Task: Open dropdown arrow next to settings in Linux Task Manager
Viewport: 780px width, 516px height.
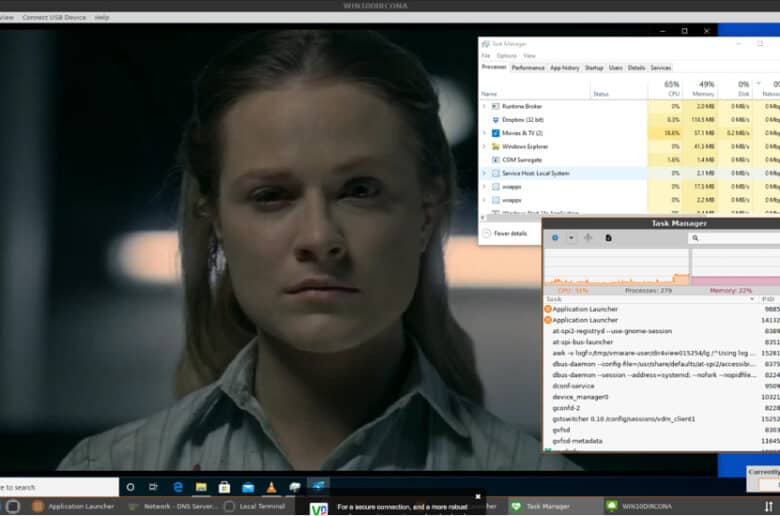Action: click(571, 238)
